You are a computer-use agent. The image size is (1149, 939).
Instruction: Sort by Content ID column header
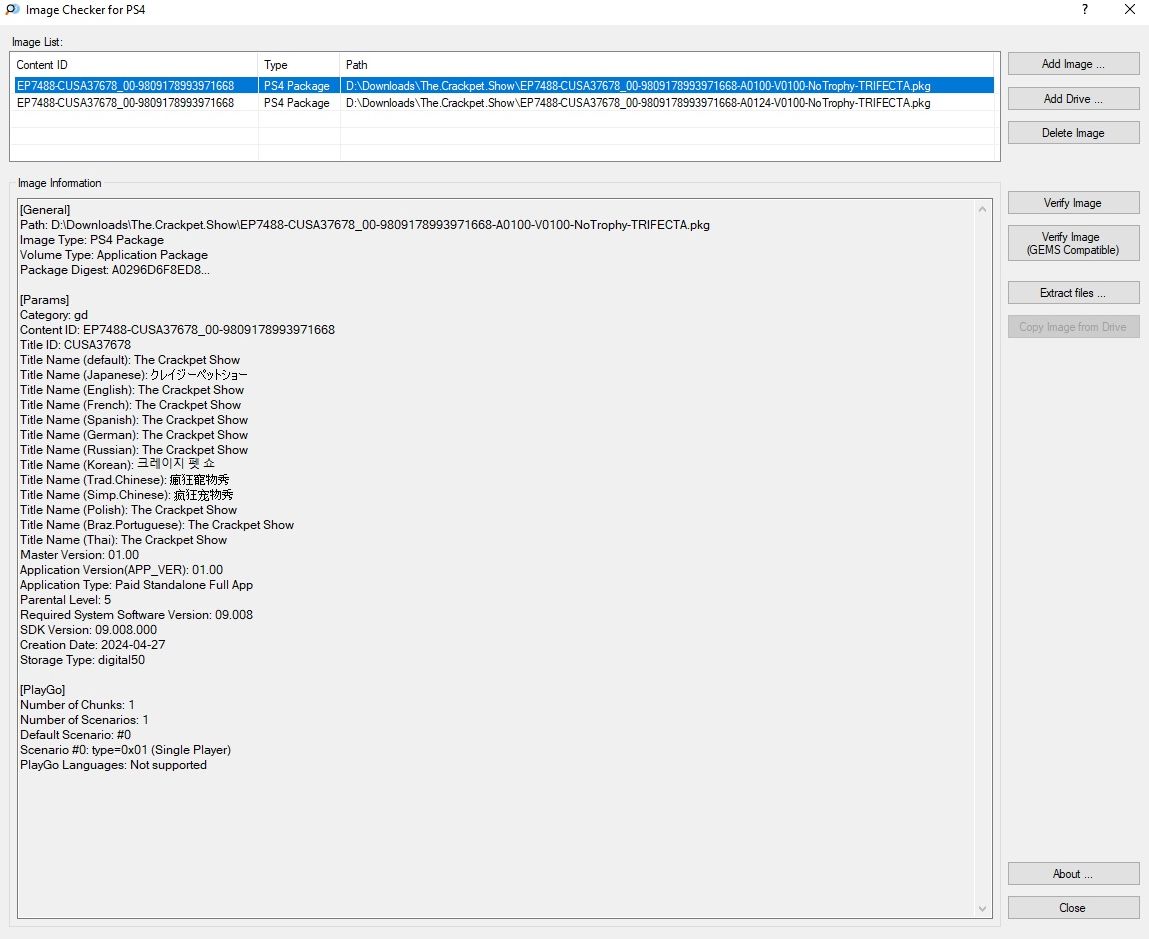click(x=134, y=65)
